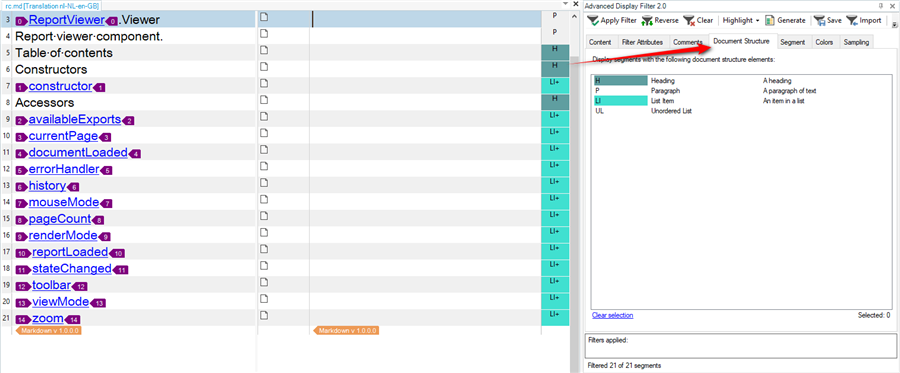Switch to the Segment tab
This screenshot has height=373, width=900.
click(793, 42)
